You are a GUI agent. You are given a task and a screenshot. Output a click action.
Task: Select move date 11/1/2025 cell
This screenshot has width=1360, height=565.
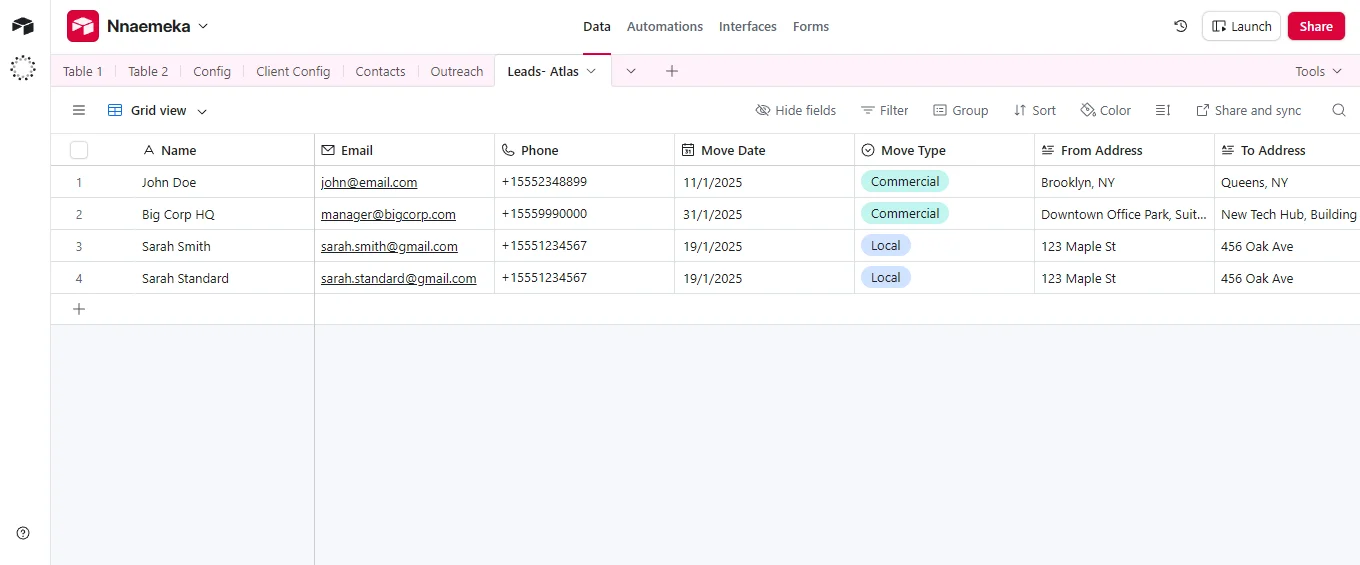point(764,182)
